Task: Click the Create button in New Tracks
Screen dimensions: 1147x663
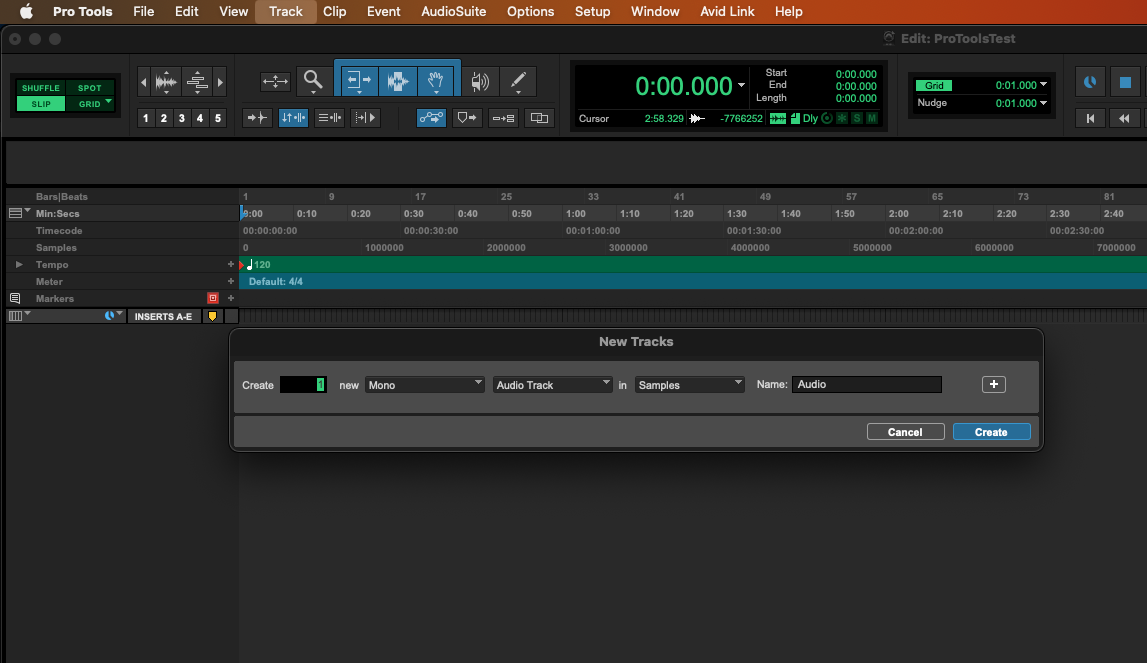Action: tap(991, 432)
